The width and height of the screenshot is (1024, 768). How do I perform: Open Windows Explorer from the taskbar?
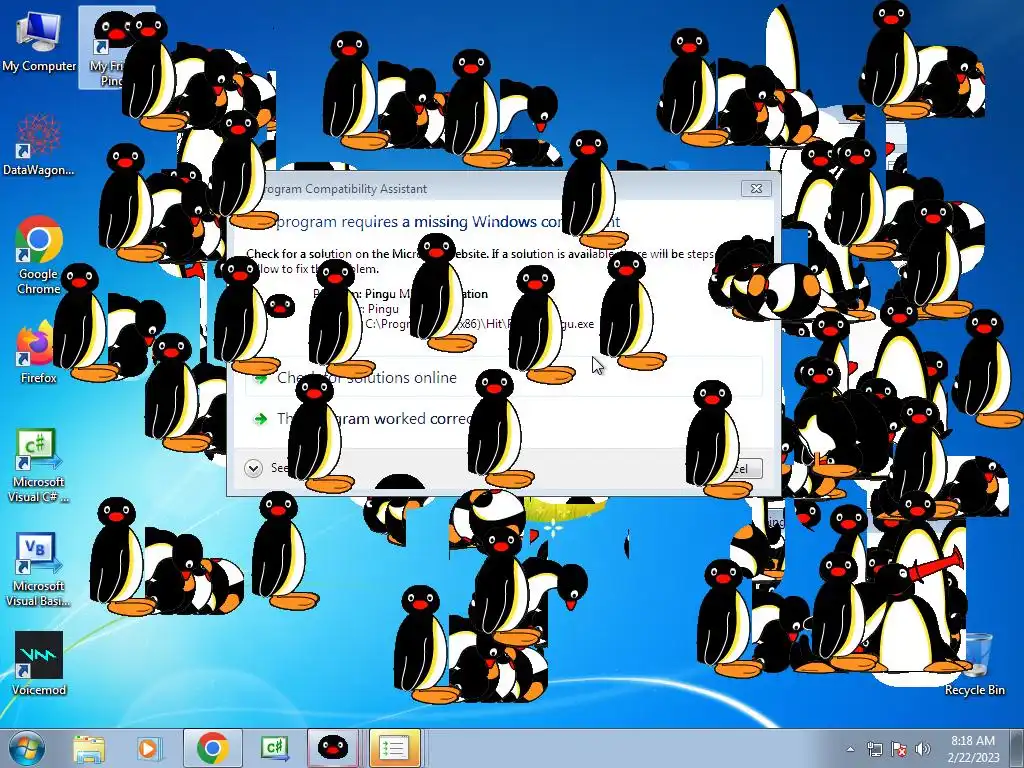click(x=89, y=748)
